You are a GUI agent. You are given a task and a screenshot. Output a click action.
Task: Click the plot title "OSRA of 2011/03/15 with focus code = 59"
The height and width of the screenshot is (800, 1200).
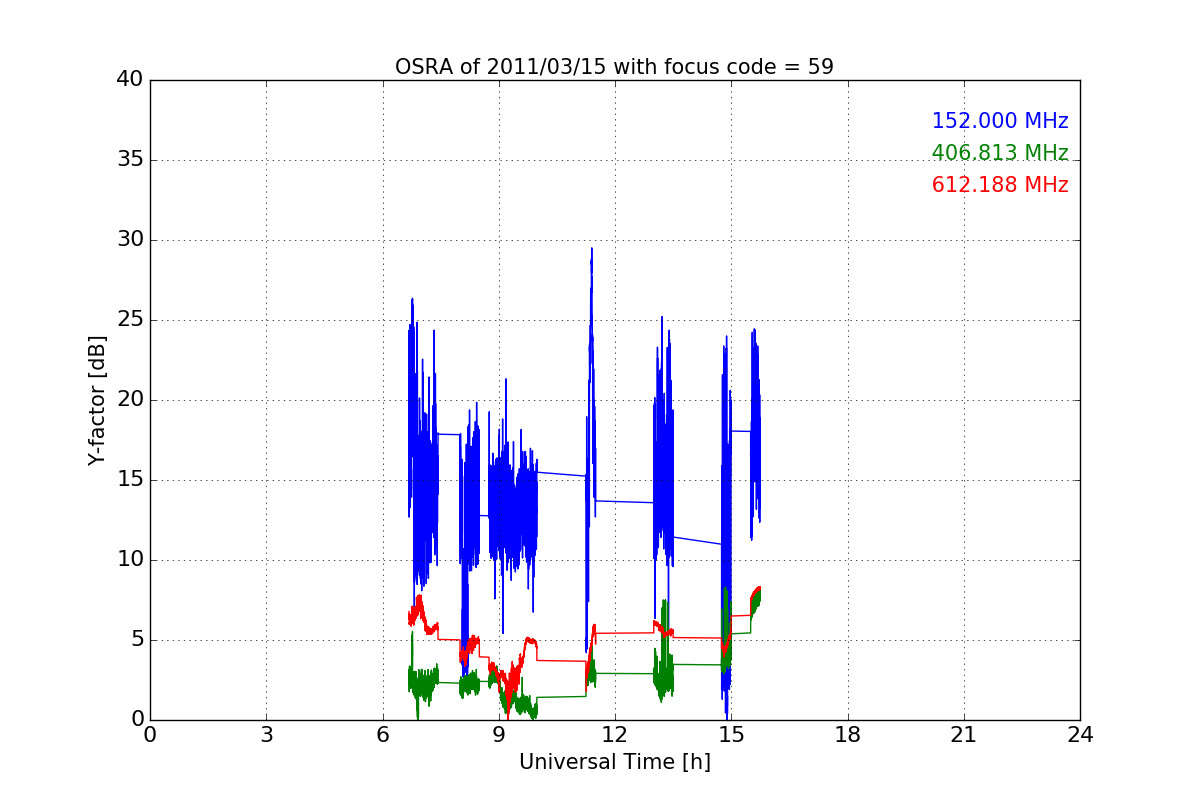(614, 67)
